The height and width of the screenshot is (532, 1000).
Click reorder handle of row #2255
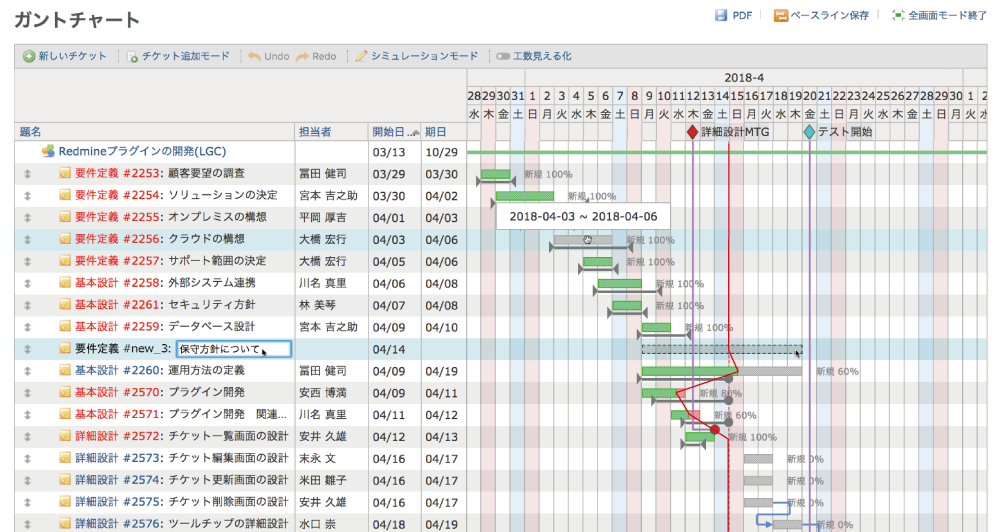tap(27, 218)
